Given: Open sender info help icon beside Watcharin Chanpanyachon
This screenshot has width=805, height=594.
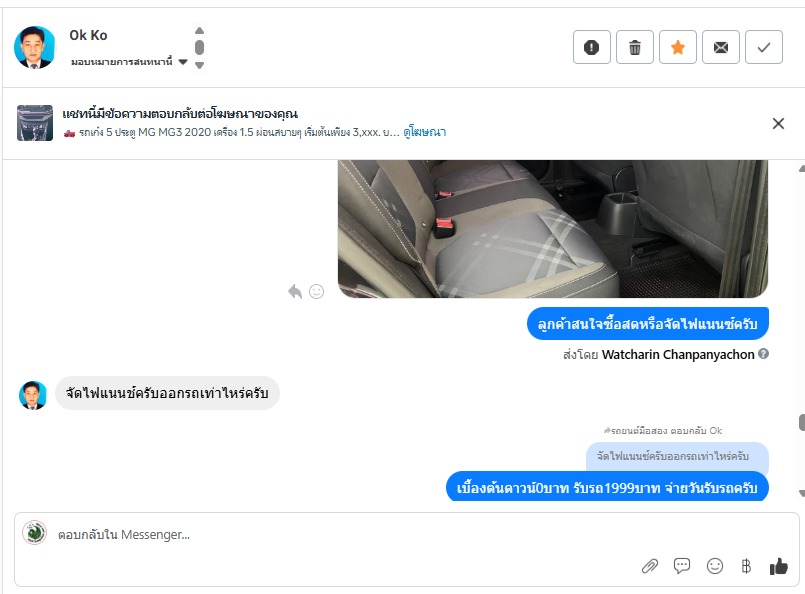Looking at the screenshot, I should 763,354.
